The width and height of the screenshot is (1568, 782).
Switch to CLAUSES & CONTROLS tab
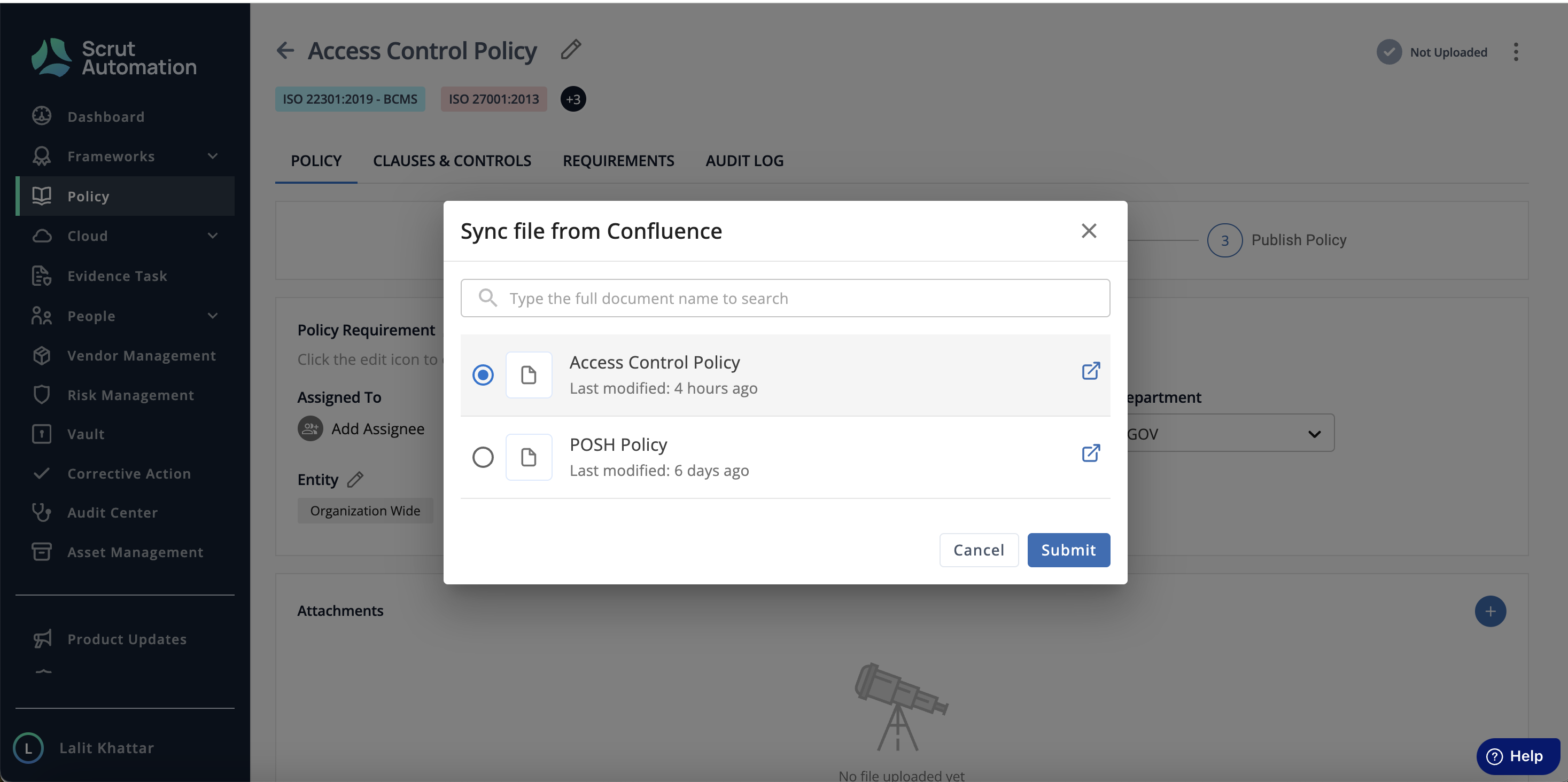(452, 161)
